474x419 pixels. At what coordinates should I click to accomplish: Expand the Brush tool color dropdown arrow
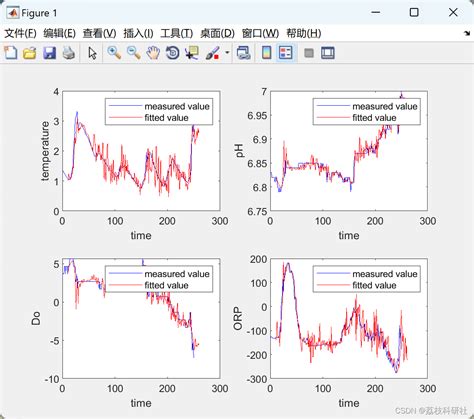pyautogui.click(x=227, y=53)
